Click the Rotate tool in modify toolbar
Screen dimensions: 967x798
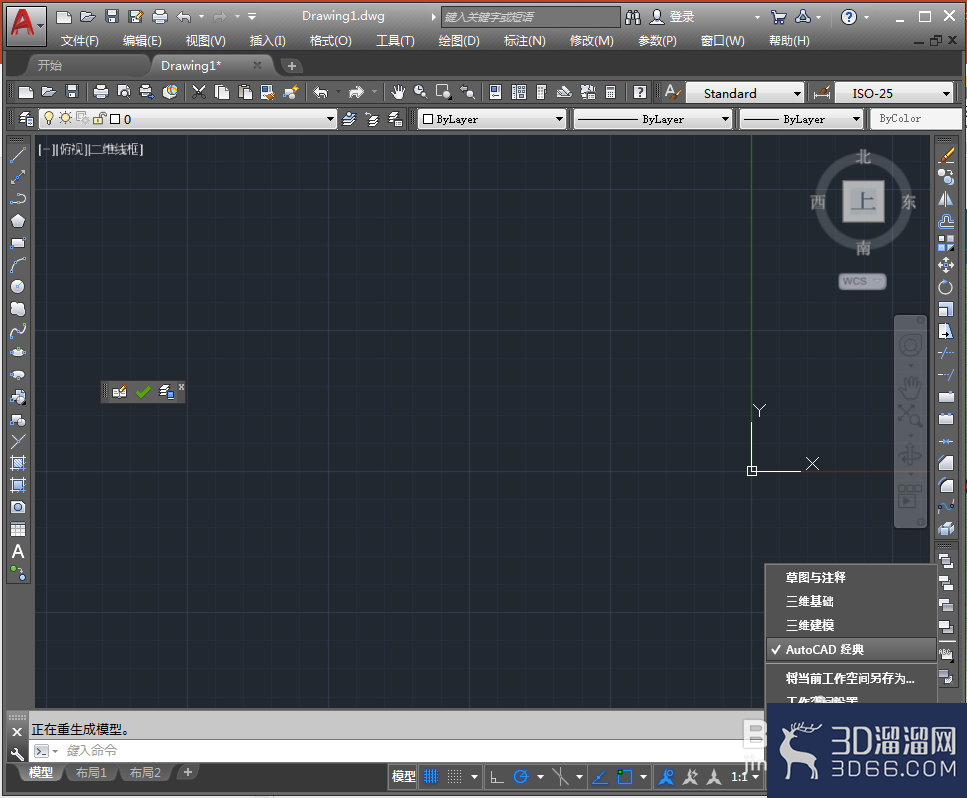[945, 287]
